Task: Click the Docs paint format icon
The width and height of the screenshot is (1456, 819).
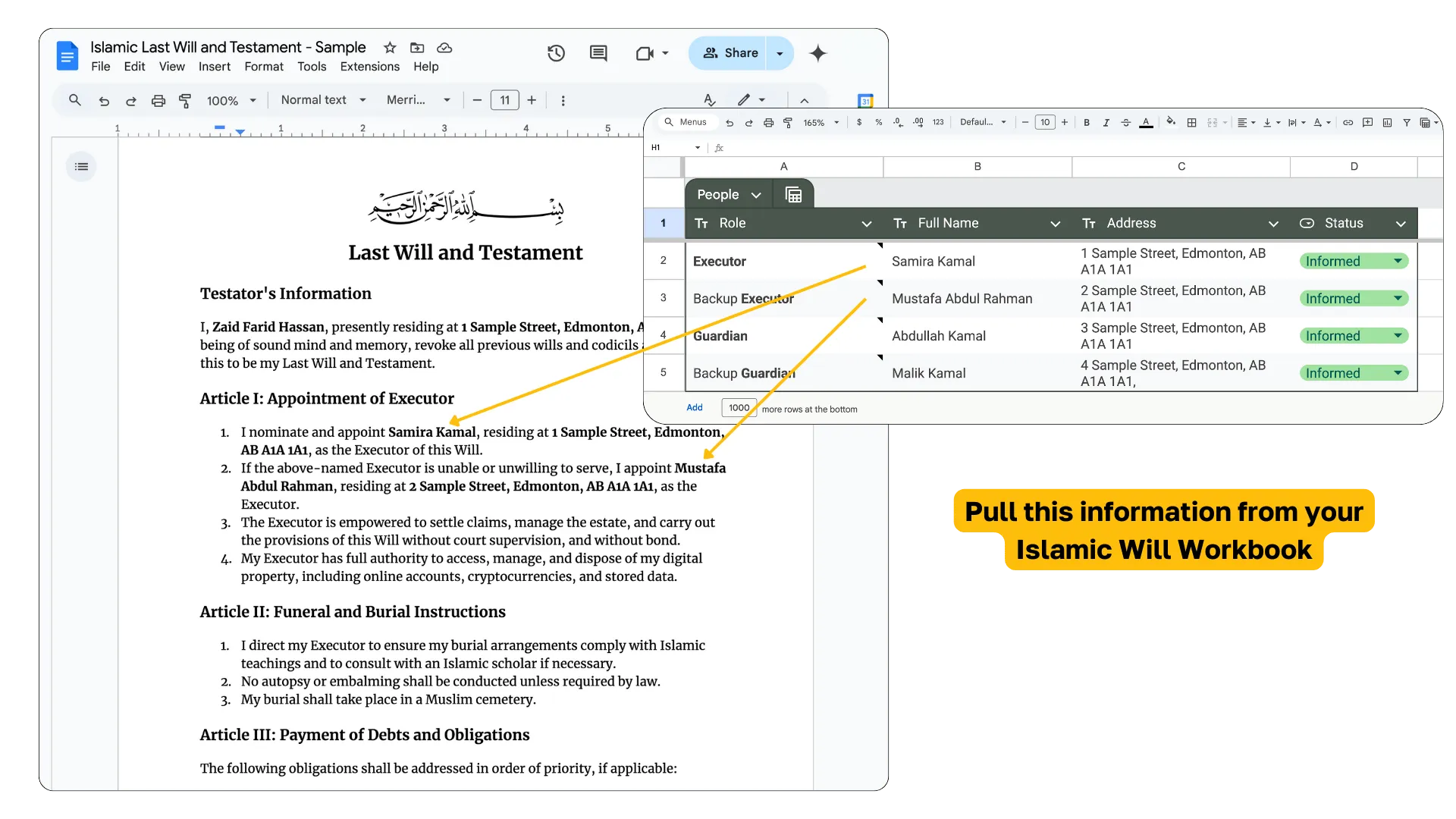Action: point(184,100)
